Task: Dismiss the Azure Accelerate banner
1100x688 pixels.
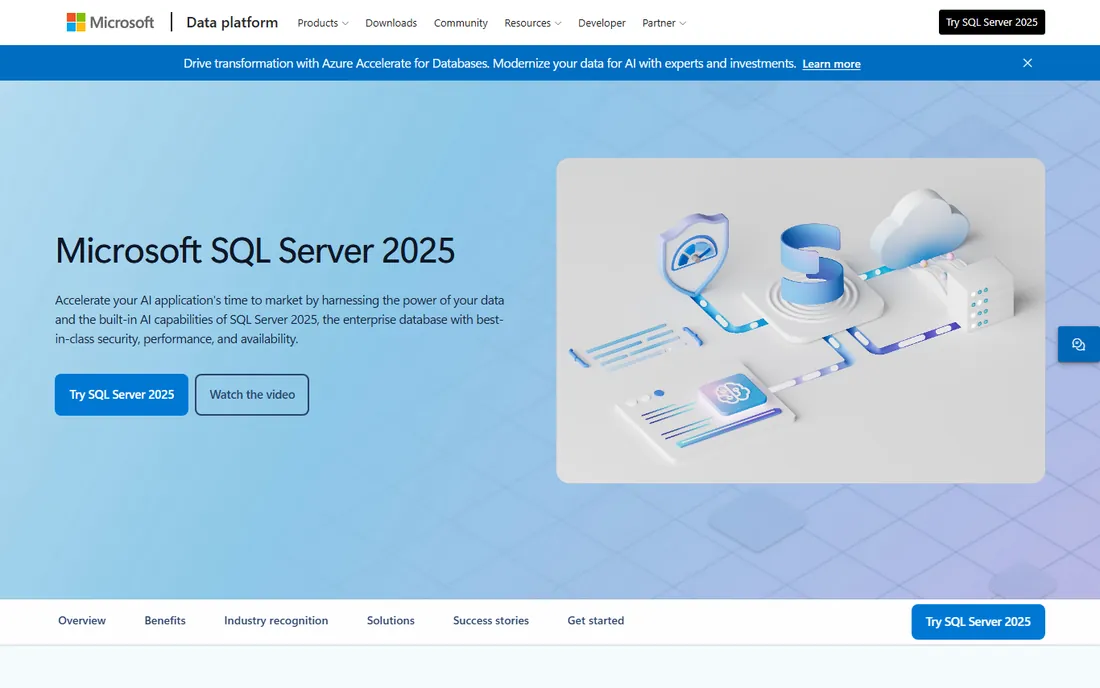Action: pyautogui.click(x=1027, y=63)
